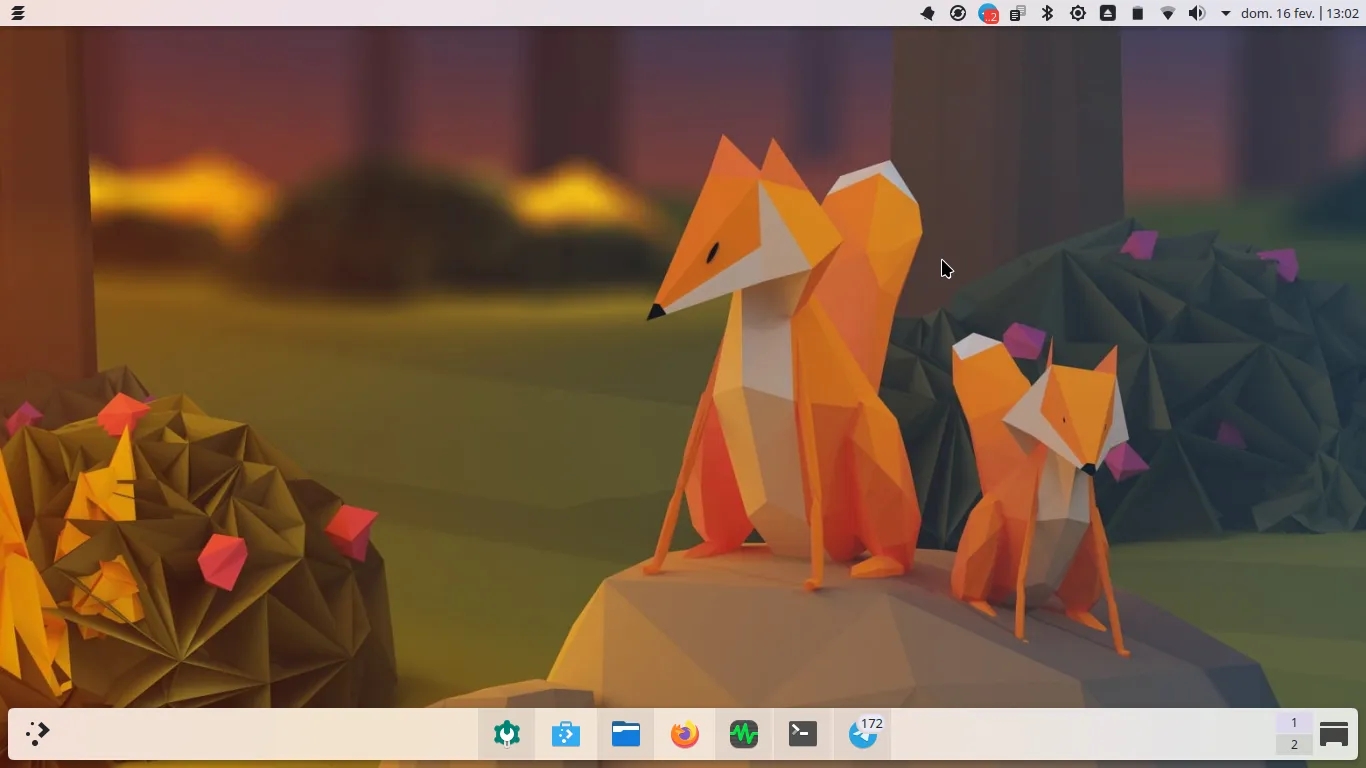Open the notification bell in the top panel
Viewport: 1366px width, 768px height.
click(928, 13)
